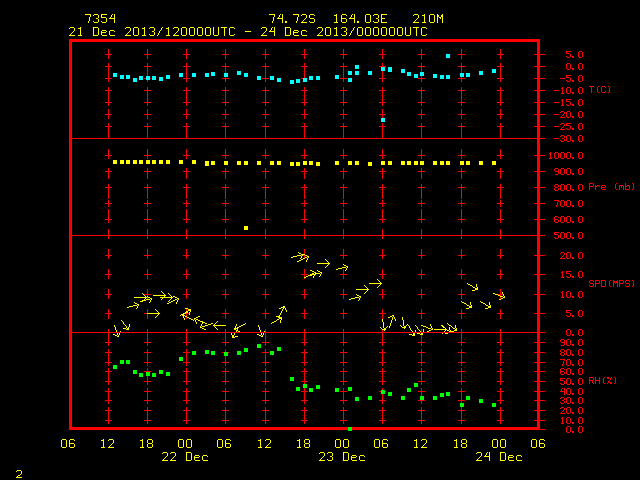
Task: Select the 22 Dec date label
Action: [185, 457]
